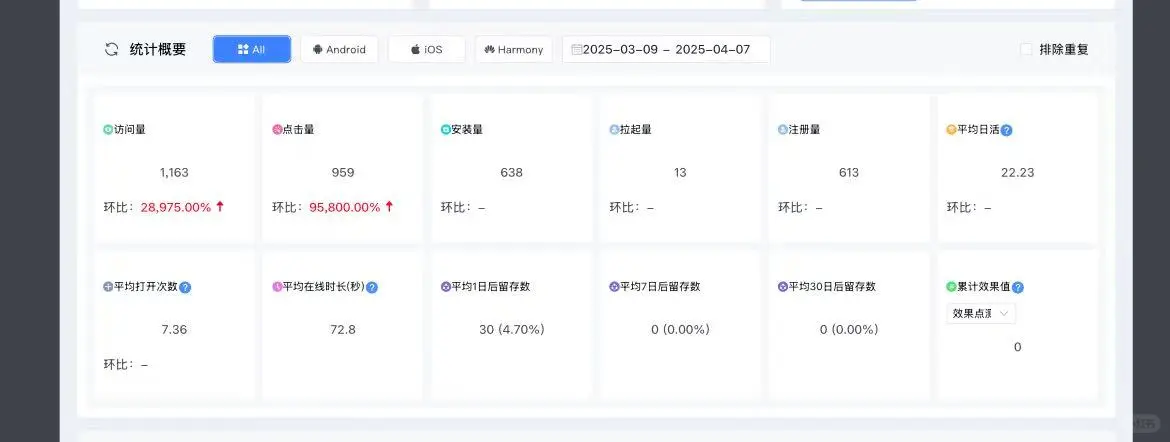Image resolution: width=1170 pixels, height=442 pixels.
Task: Click the 点击量 pink metric icon
Action: [x=277, y=129]
